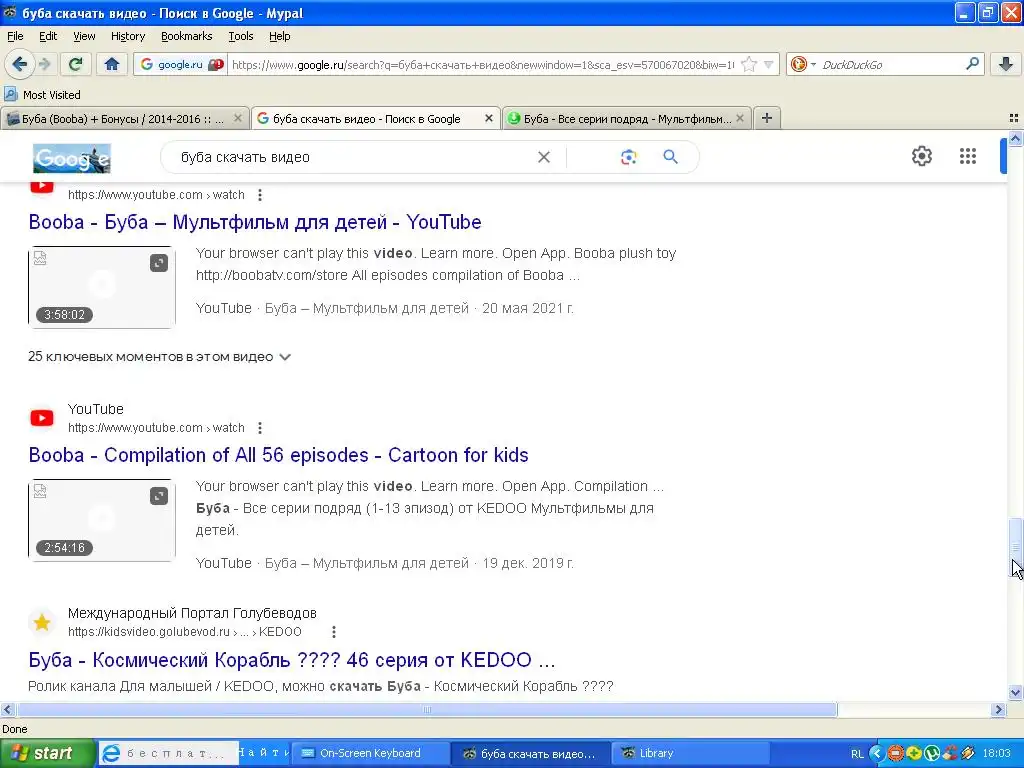This screenshot has height=768, width=1024.
Task: Switch to Library window in taskbar
Action: pyautogui.click(x=691, y=753)
